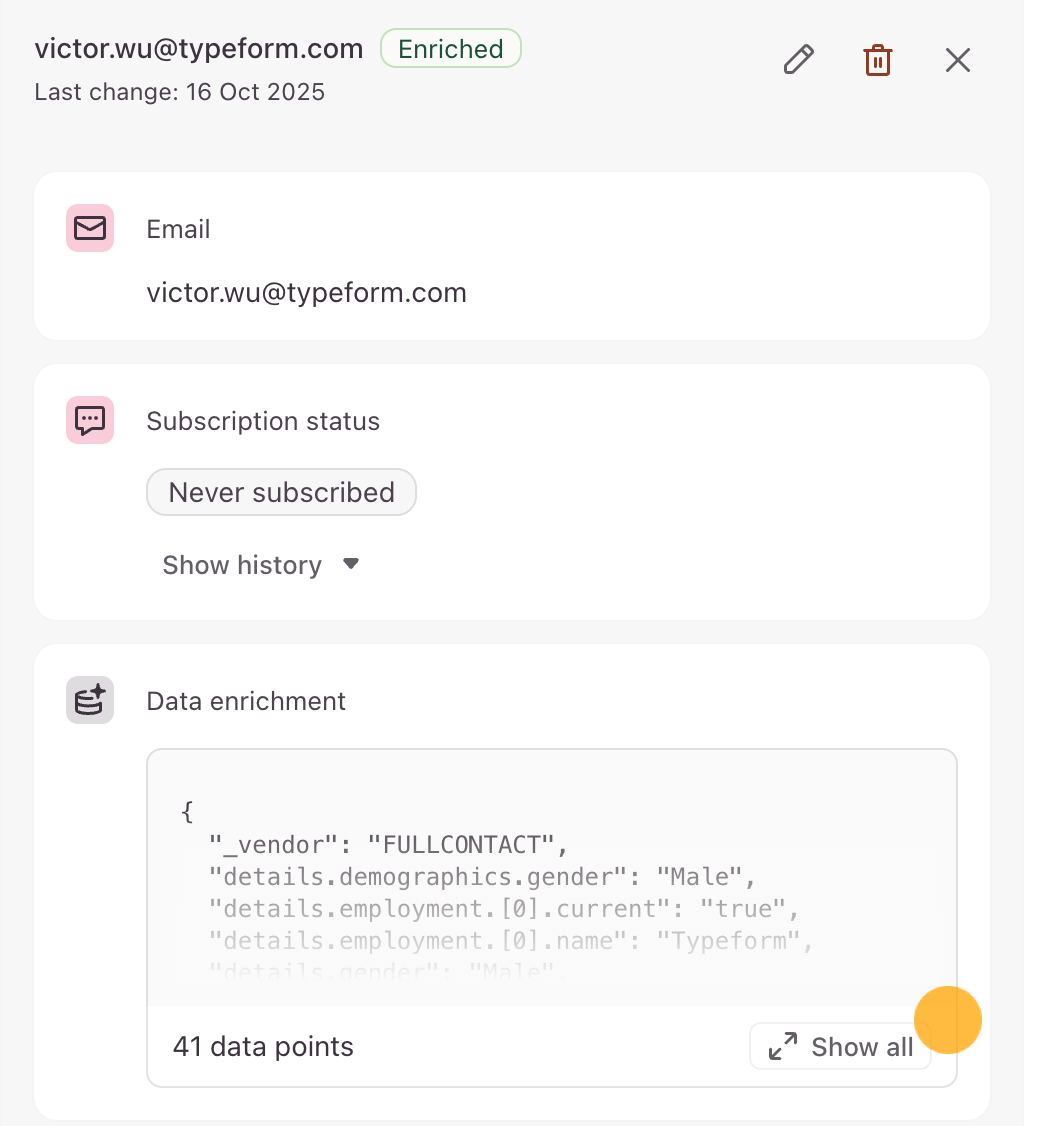1038x1126 pixels.
Task: Expand the Show history section
Action: 242,565
